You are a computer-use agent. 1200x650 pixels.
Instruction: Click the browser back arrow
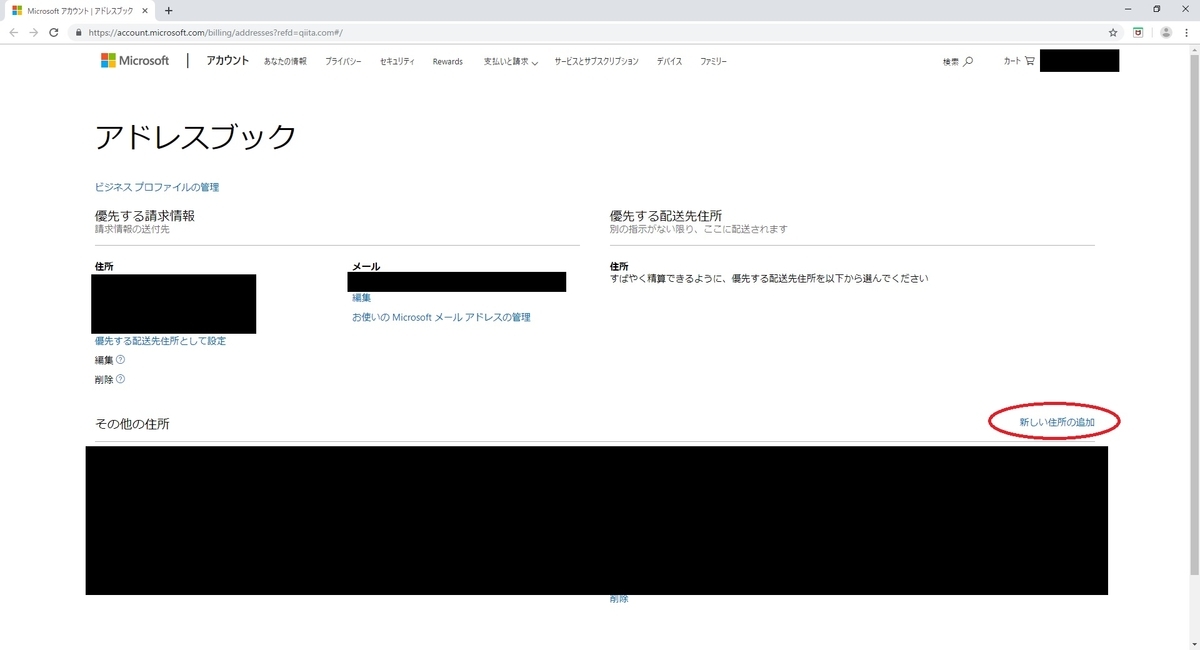pyautogui.click(x=15, y=32)
